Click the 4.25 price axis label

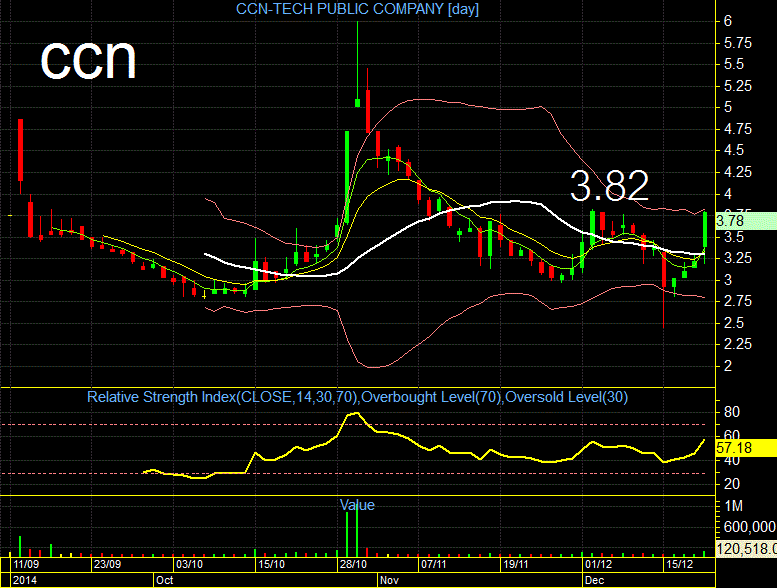(x=738, y=172)
